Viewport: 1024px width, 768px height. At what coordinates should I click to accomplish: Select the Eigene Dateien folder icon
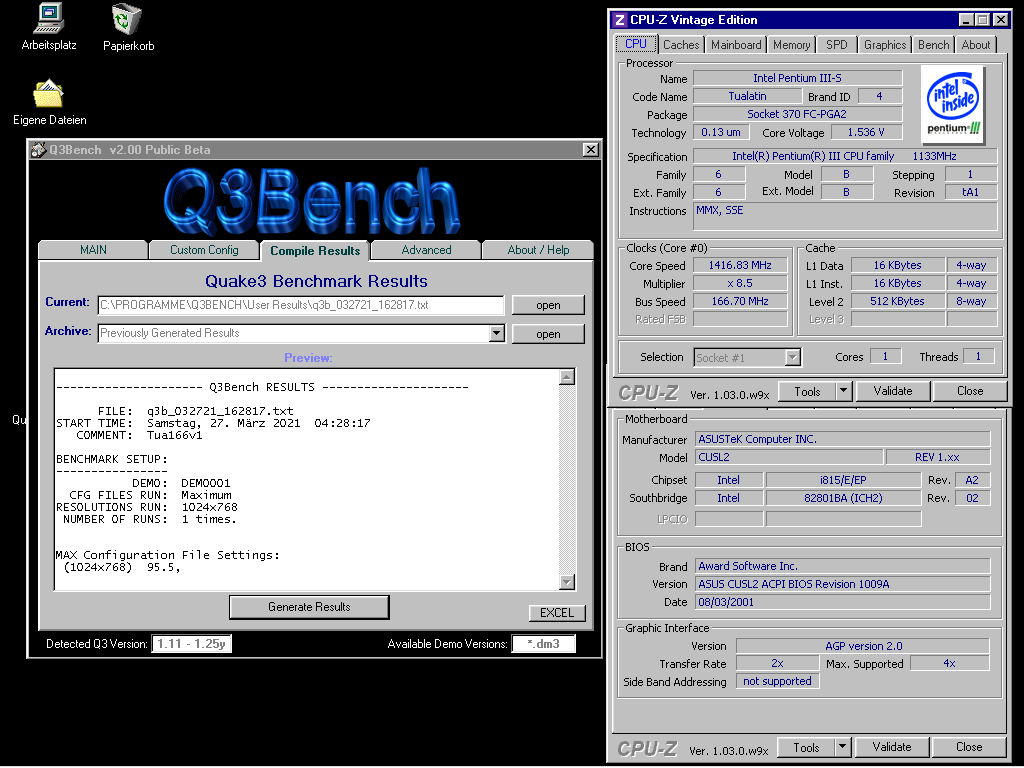[49, 102]
